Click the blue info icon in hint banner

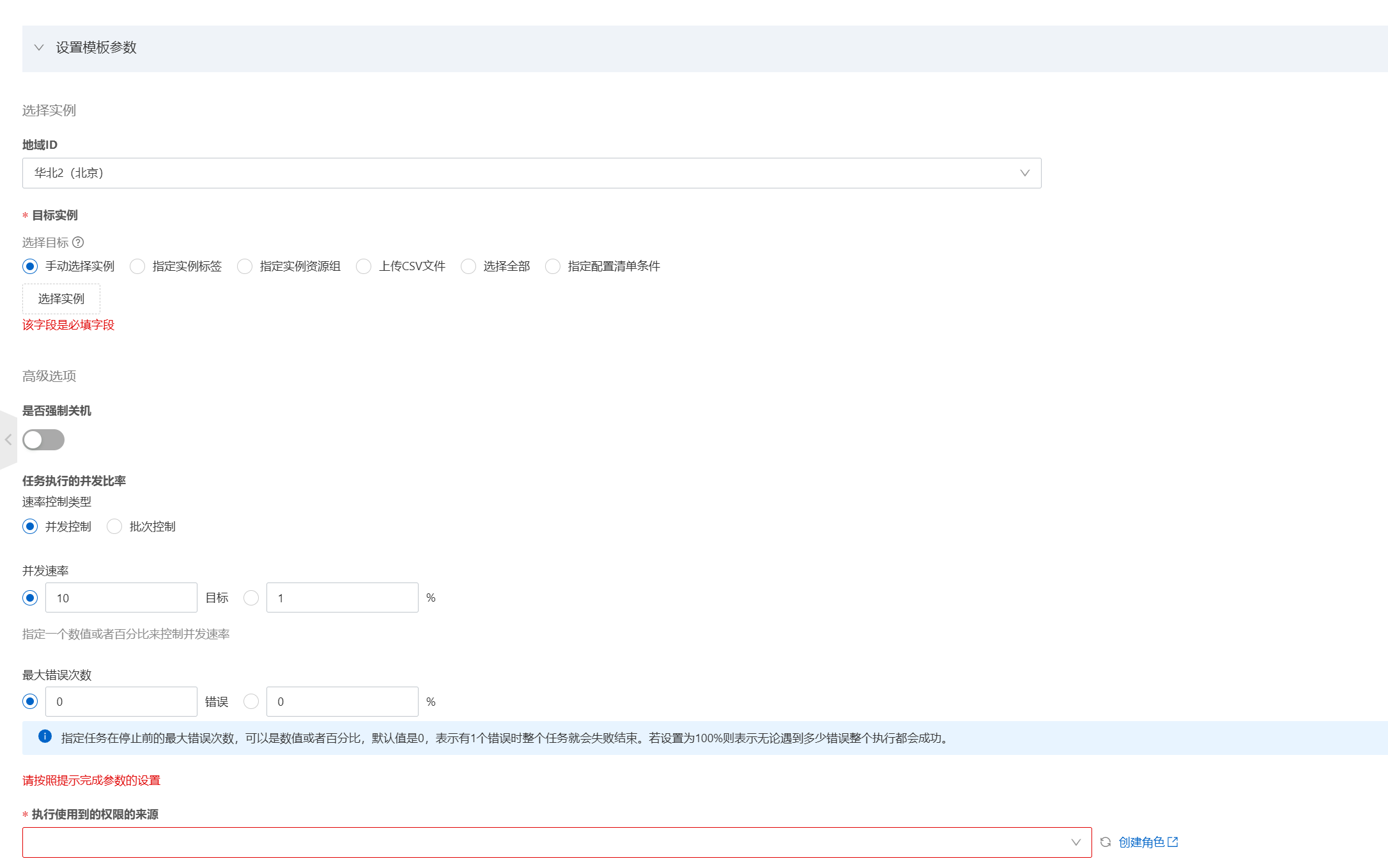[45, 736]
